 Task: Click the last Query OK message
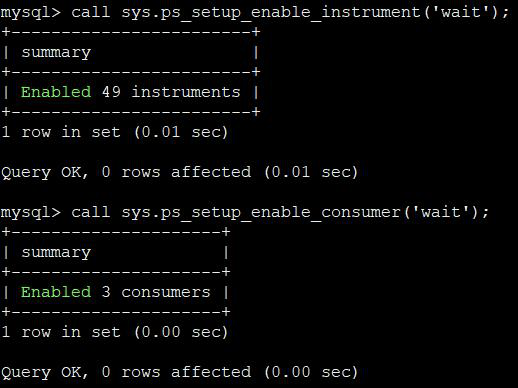click(x=179, y=372)
